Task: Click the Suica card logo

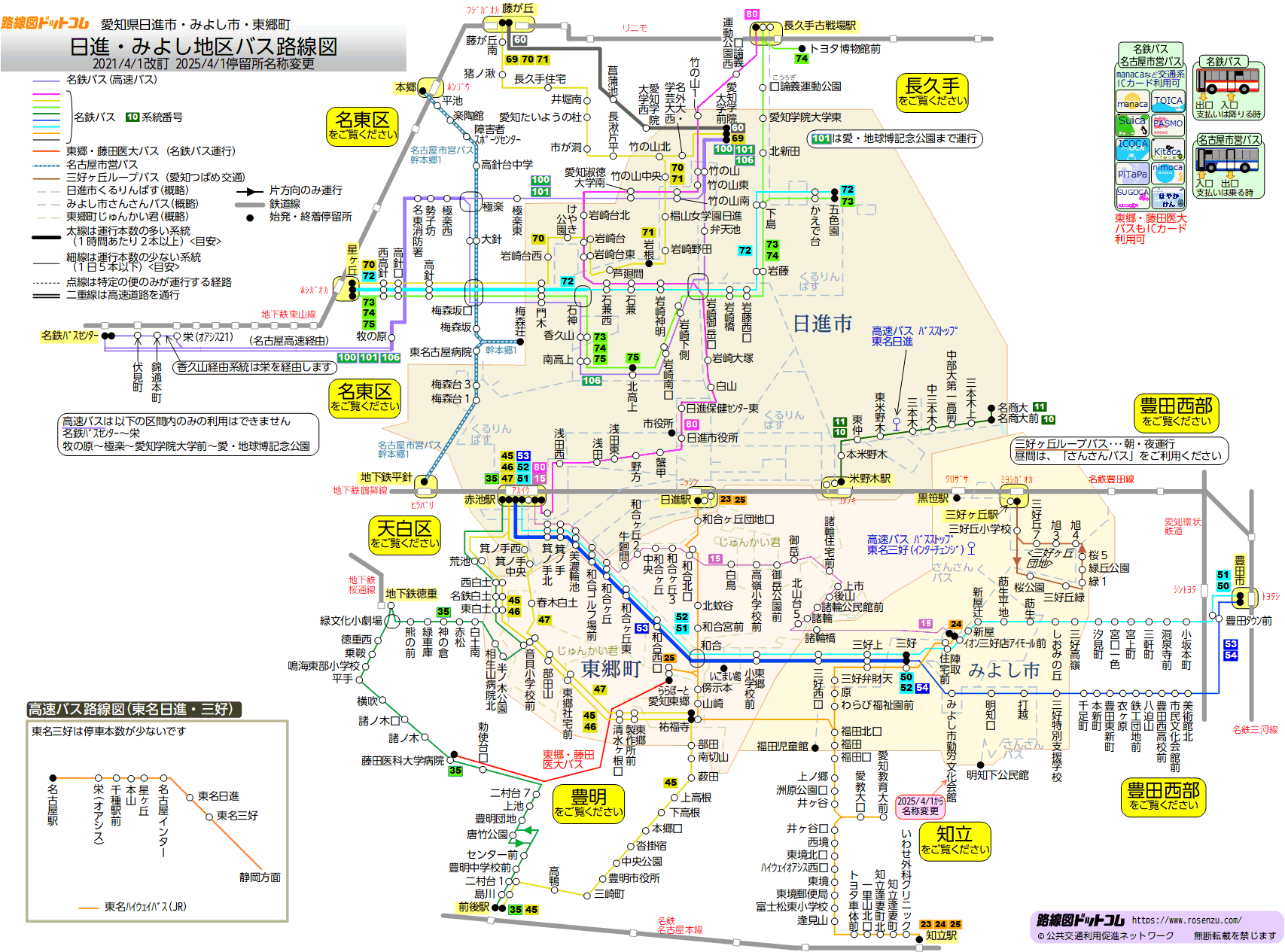Action: [1132, 125]
